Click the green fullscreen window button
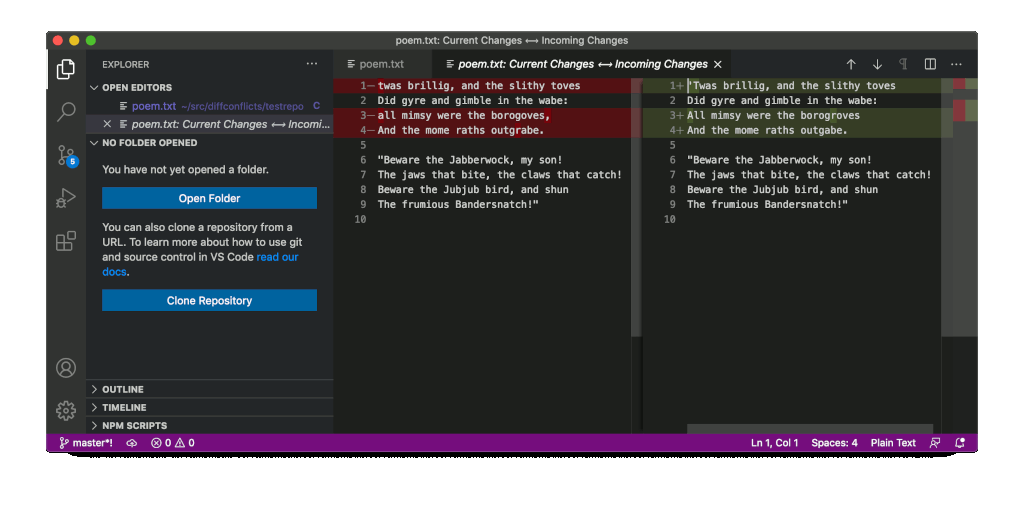The width and height of the screenshot is (1024, 513). [91, 40]
